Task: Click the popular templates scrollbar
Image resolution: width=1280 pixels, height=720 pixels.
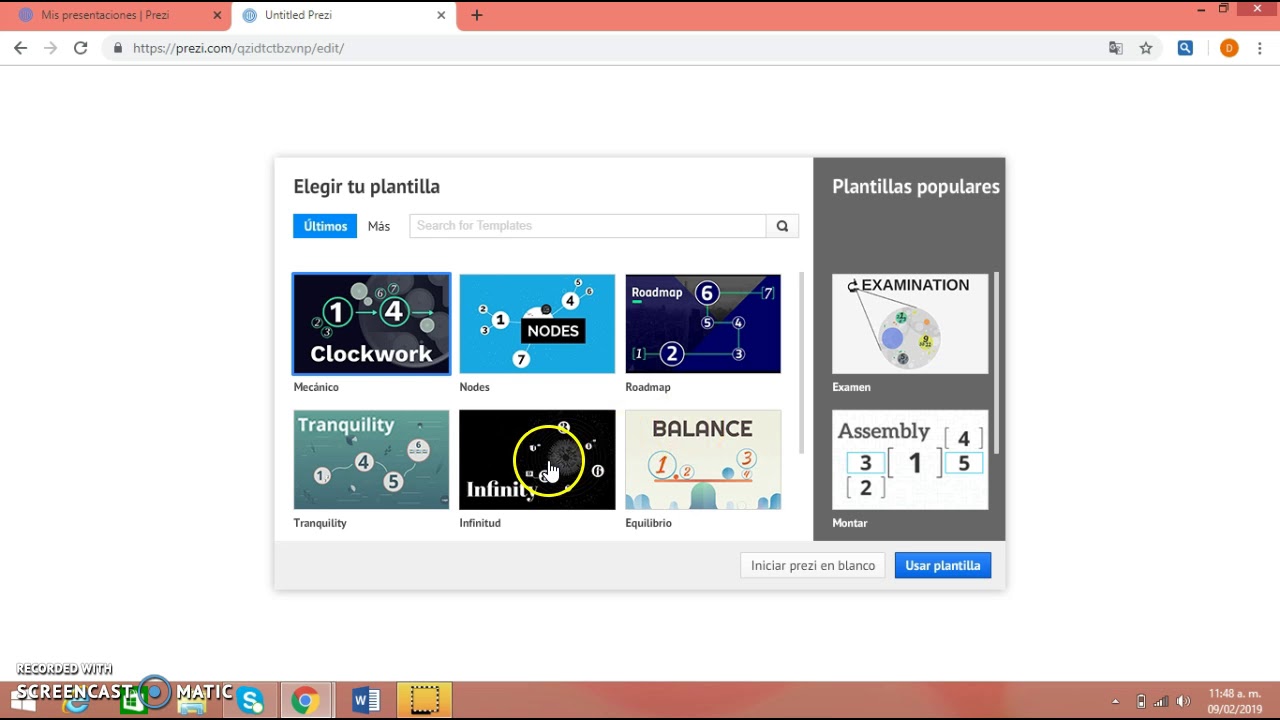Action: tap(996, 363)
